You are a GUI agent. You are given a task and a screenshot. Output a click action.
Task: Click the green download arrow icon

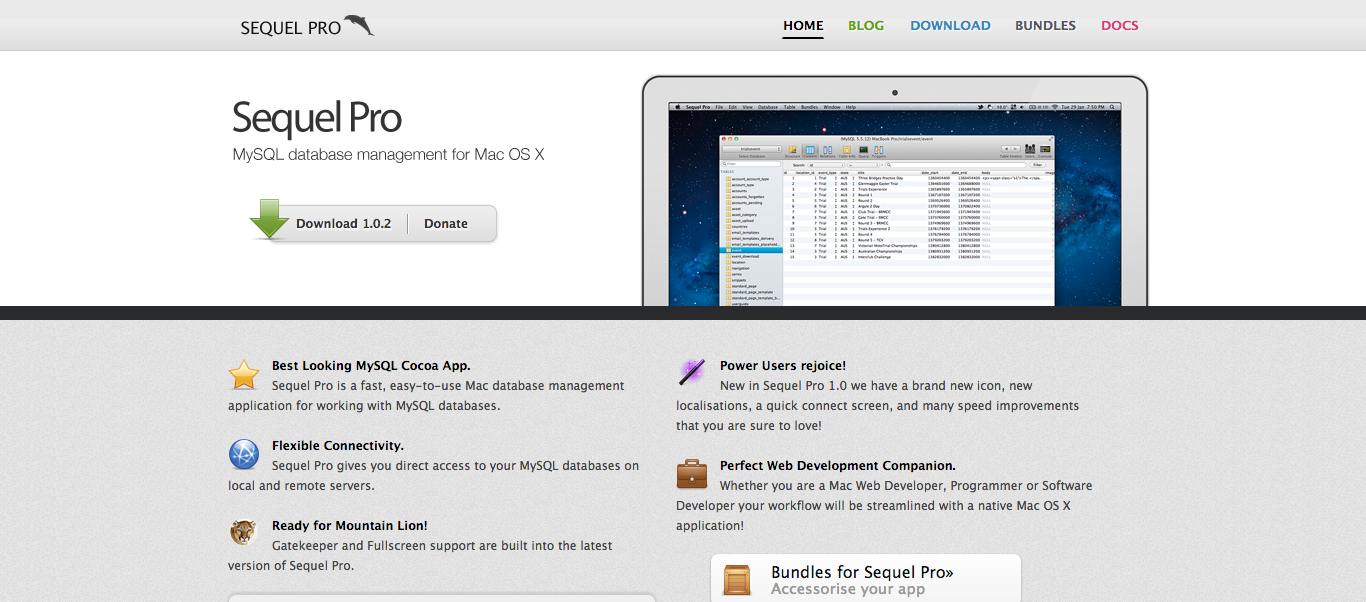tap(269, 220)
